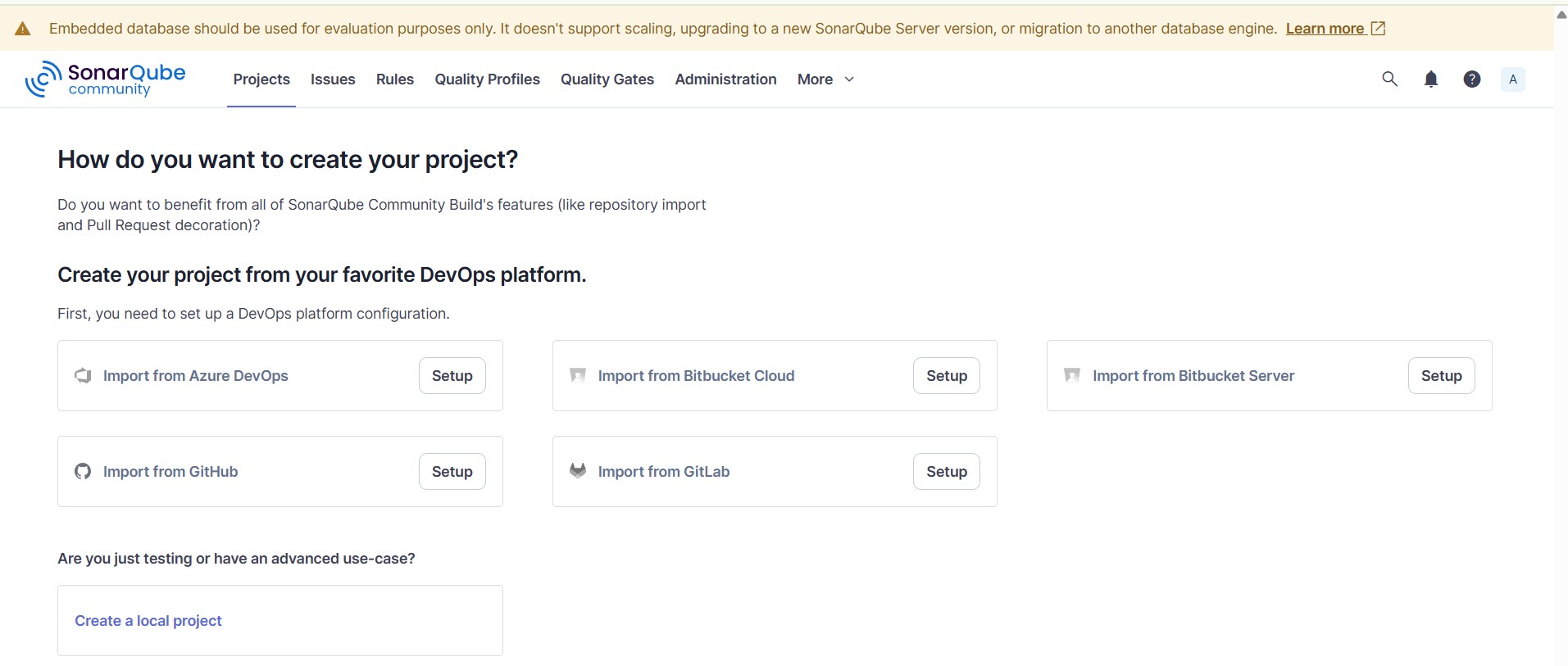Click the Azure DevOps icon

click(x=83, y=375)
